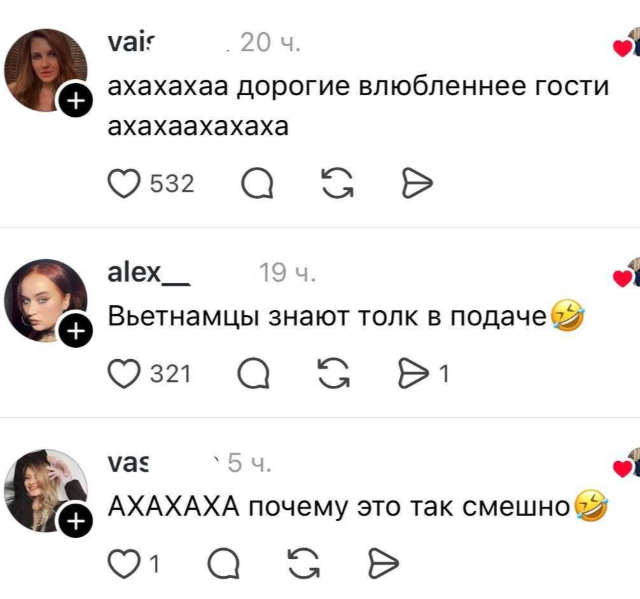Reply to the comment with 321 likes
The width and height of the screenshot is (640, 599).
point(254,373)
